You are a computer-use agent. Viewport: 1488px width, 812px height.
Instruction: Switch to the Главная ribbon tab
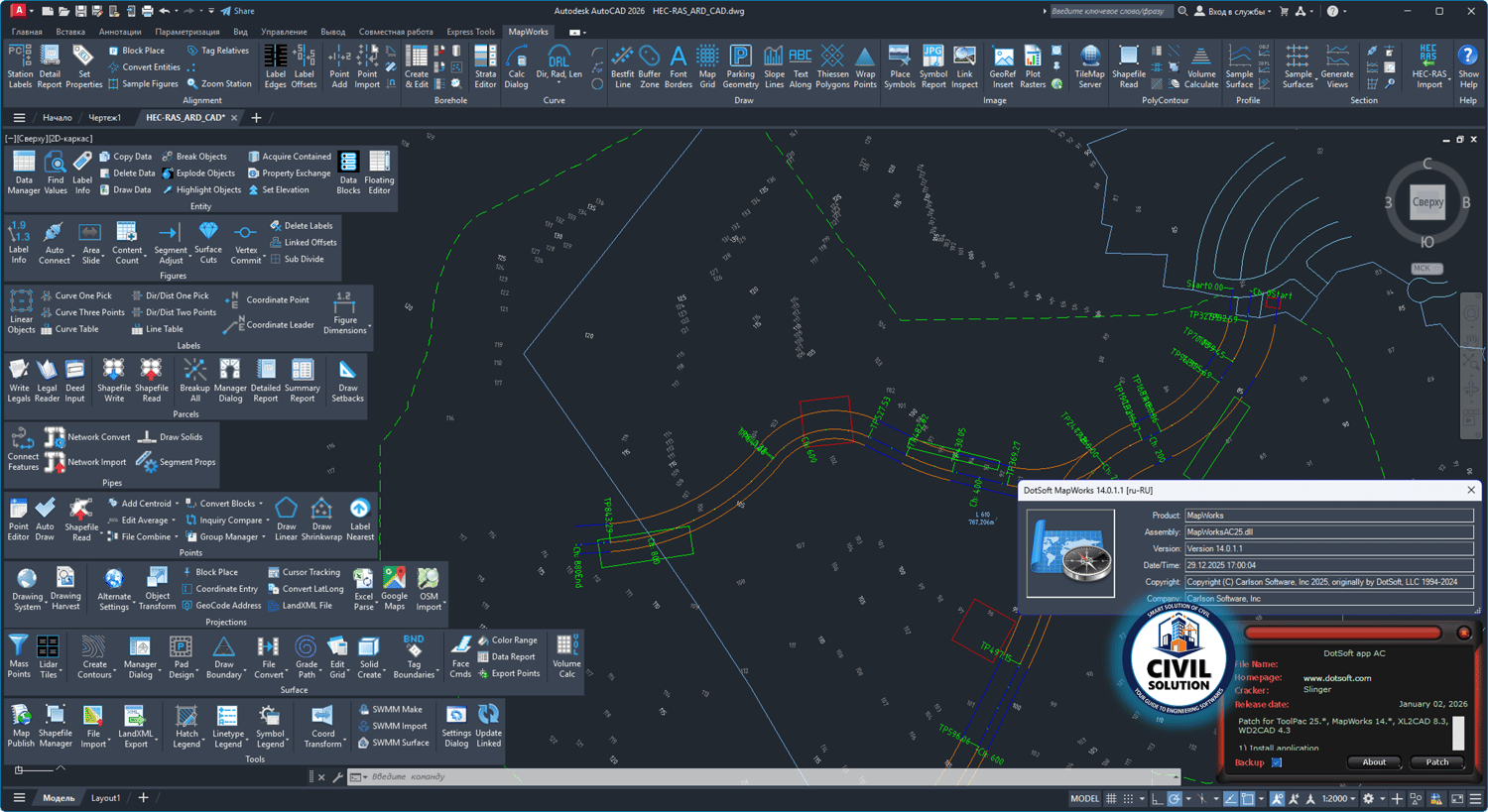tap(27, 32)
